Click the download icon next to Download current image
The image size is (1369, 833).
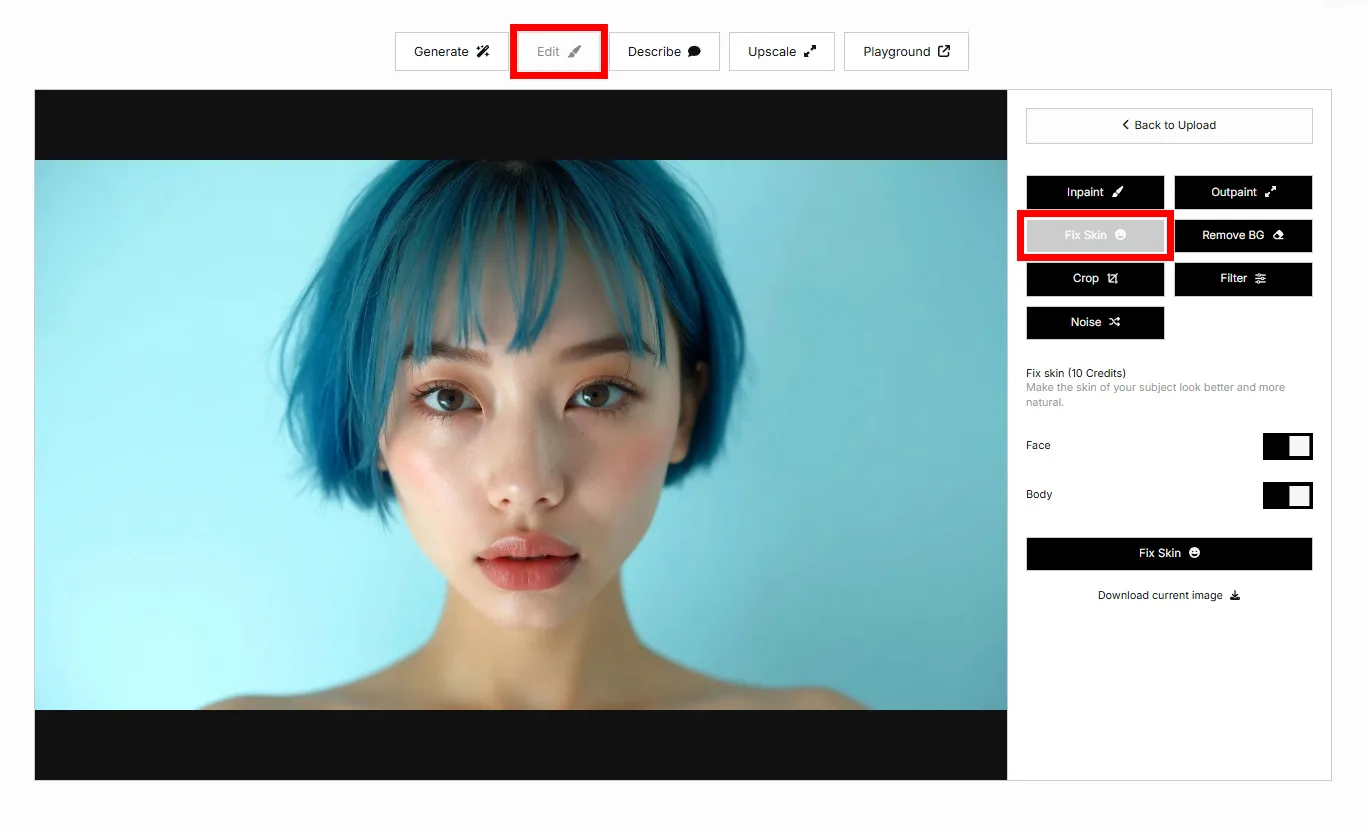1235,595
